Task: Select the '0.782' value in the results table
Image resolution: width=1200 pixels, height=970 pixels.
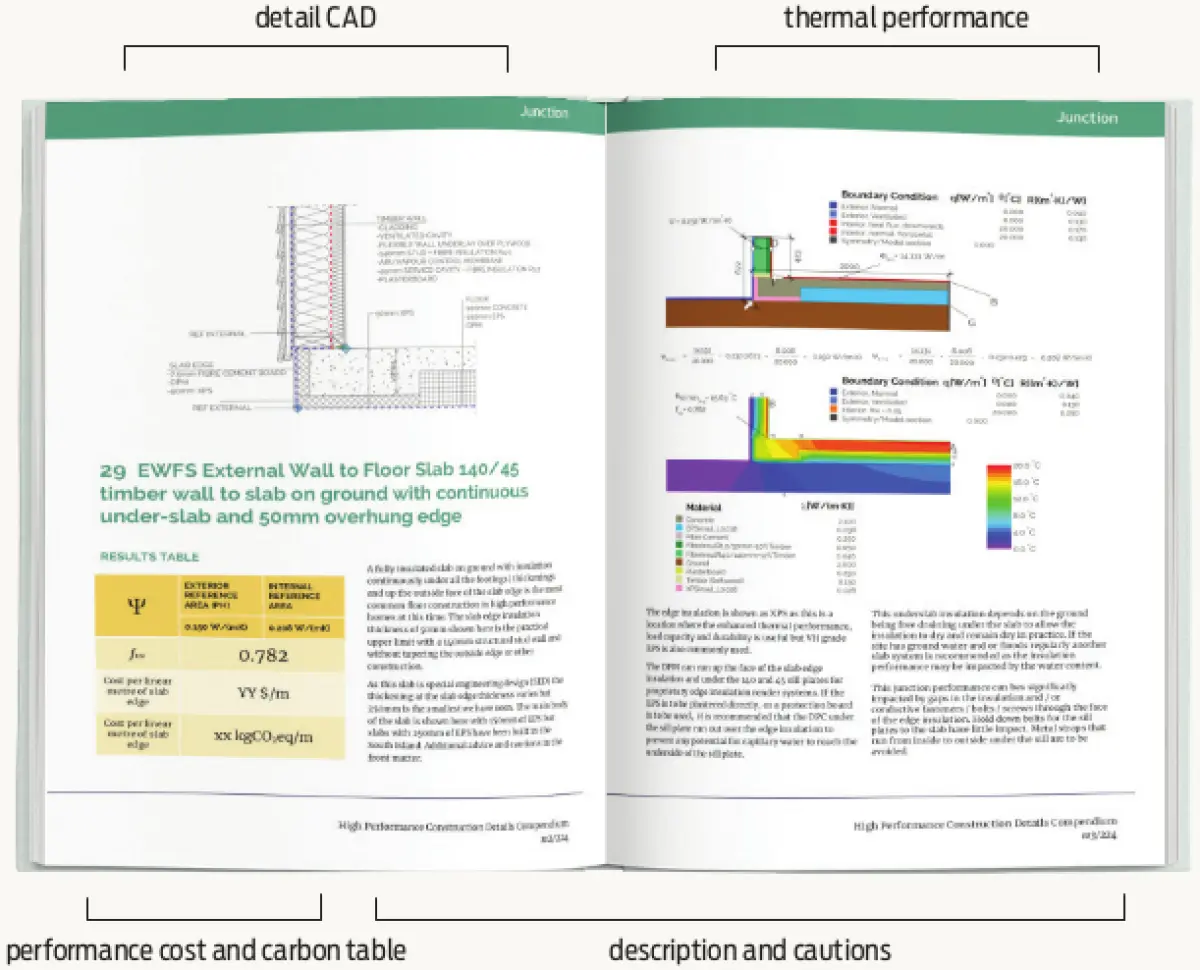Action: pos(264,656)
